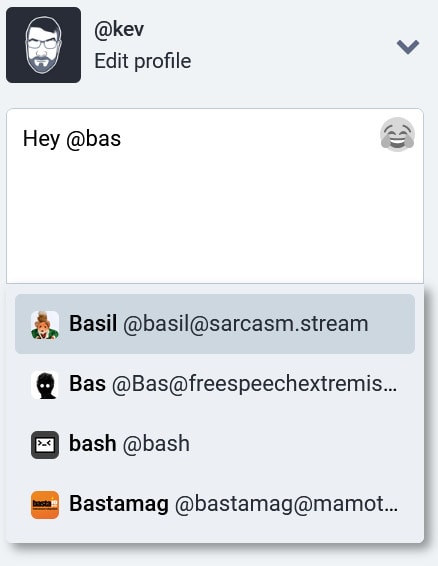Screen dimensions: 438x566
Task: Click Basil's fox avatar icon
Action: (x=45, y=325)
